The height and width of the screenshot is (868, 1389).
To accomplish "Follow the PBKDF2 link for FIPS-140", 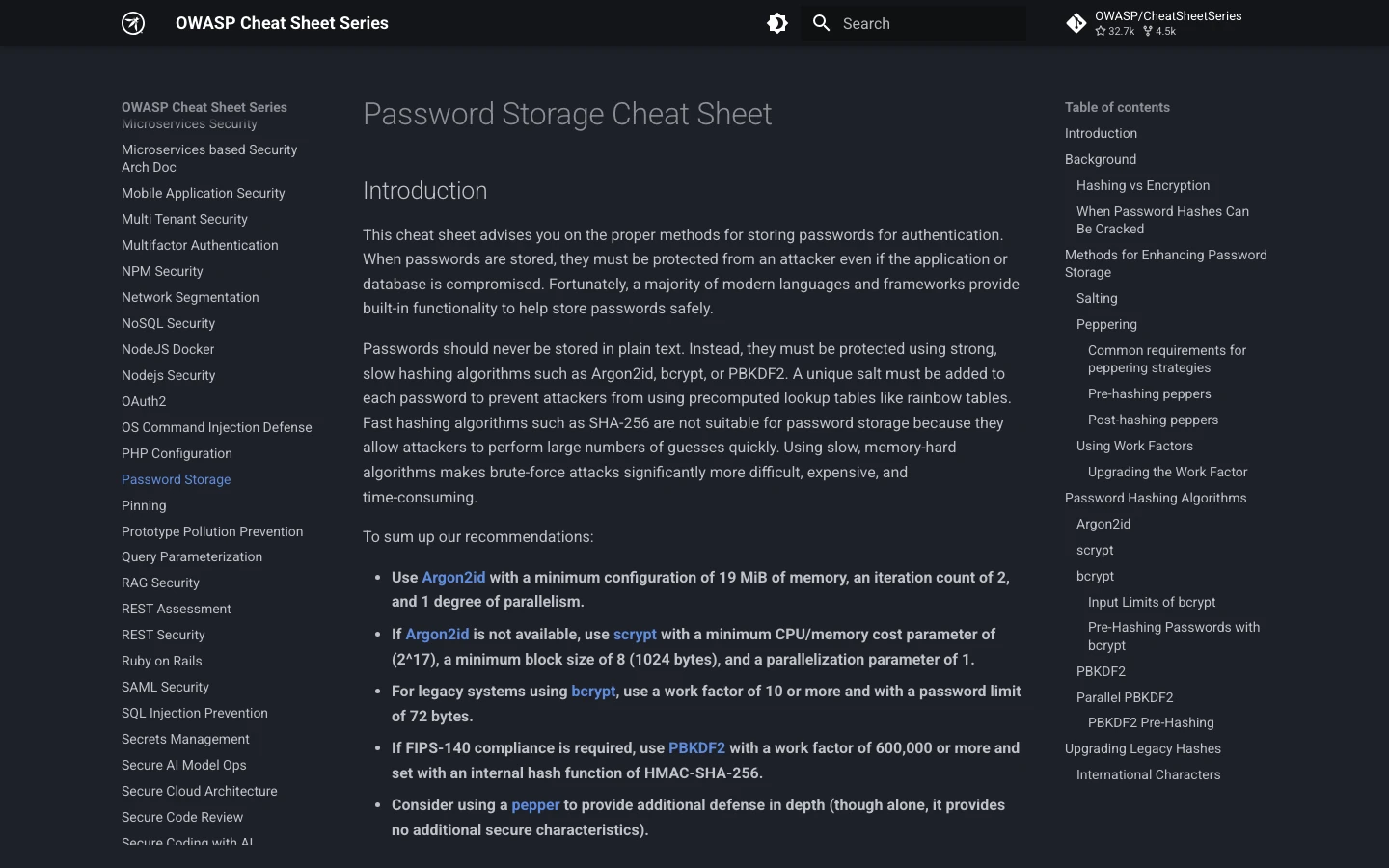I will (x=696, y=747).
